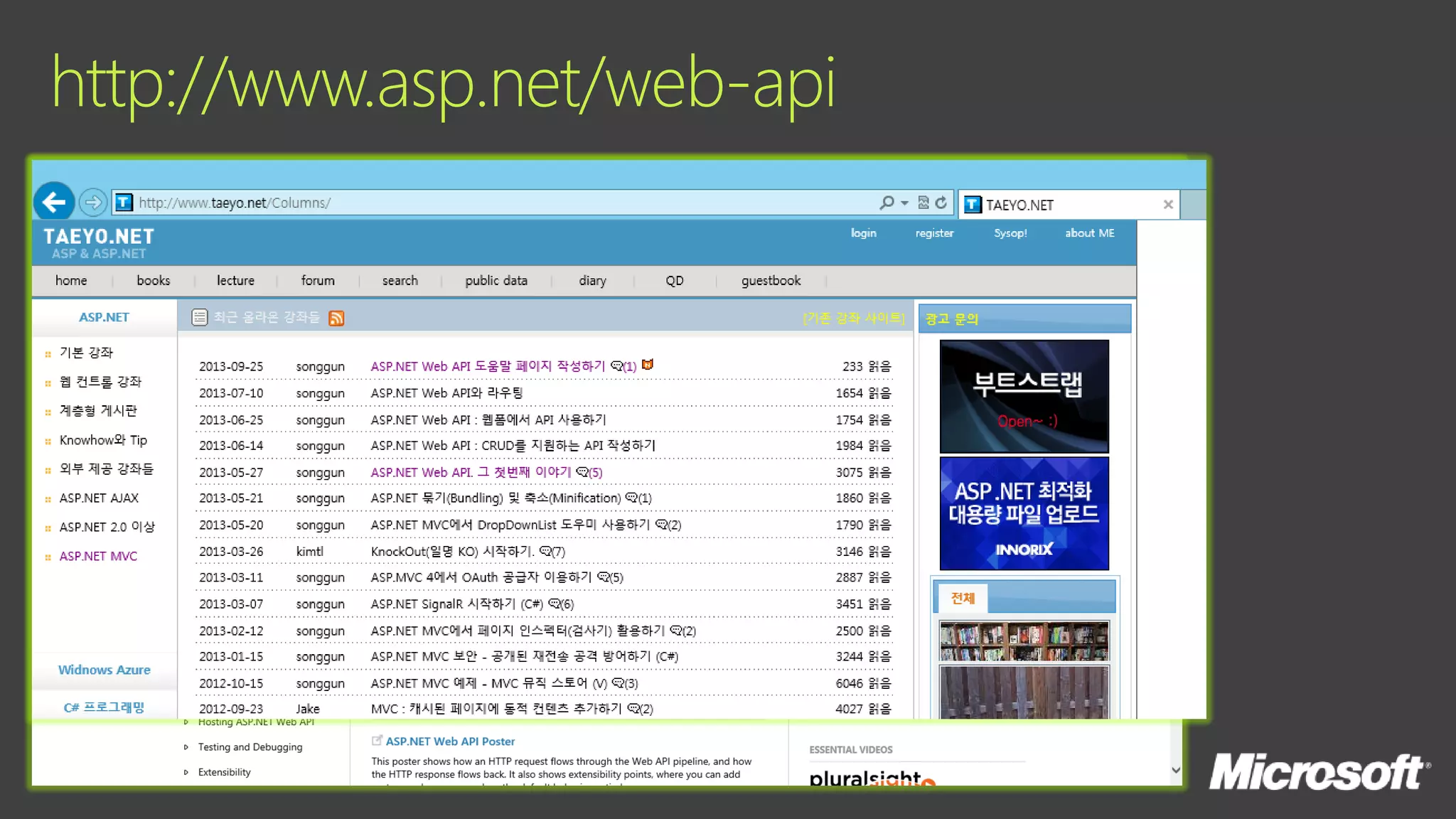Click the compatibility view icon

[x=923, y=203]
